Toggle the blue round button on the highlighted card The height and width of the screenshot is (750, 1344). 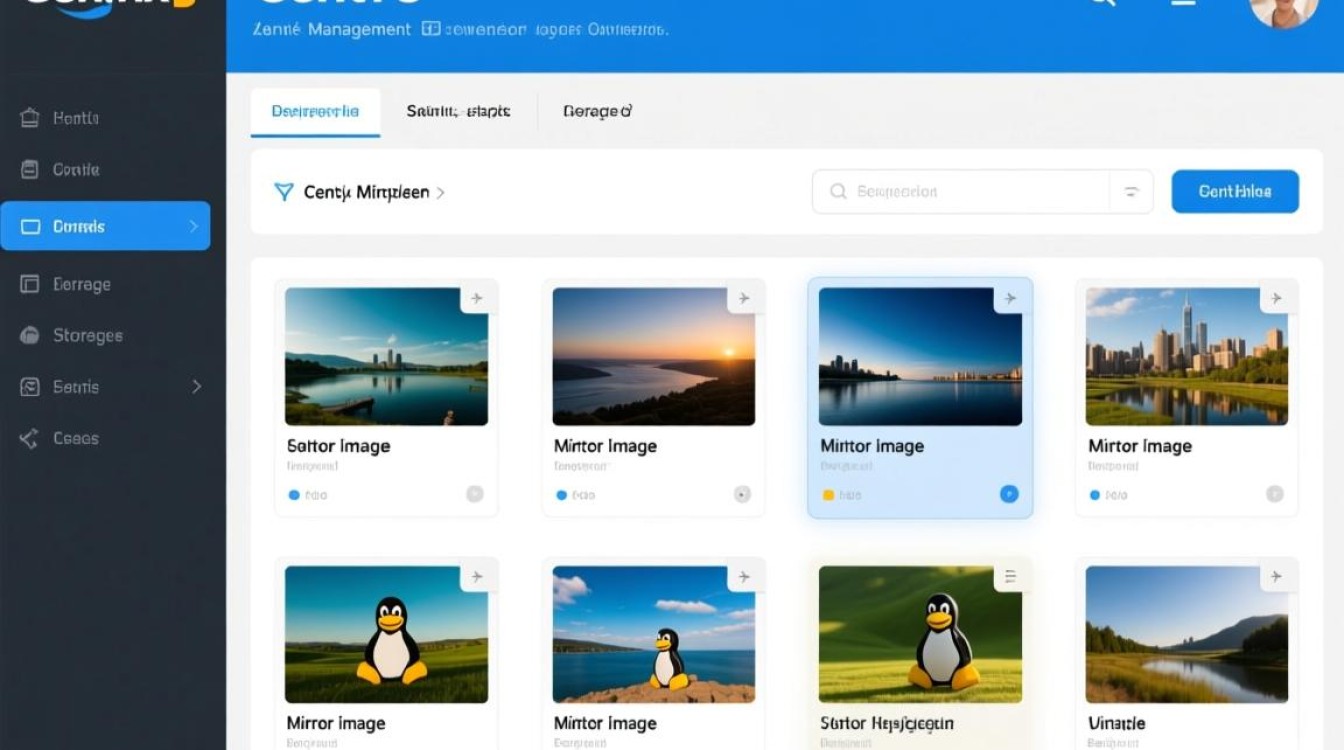(1009, 494)
